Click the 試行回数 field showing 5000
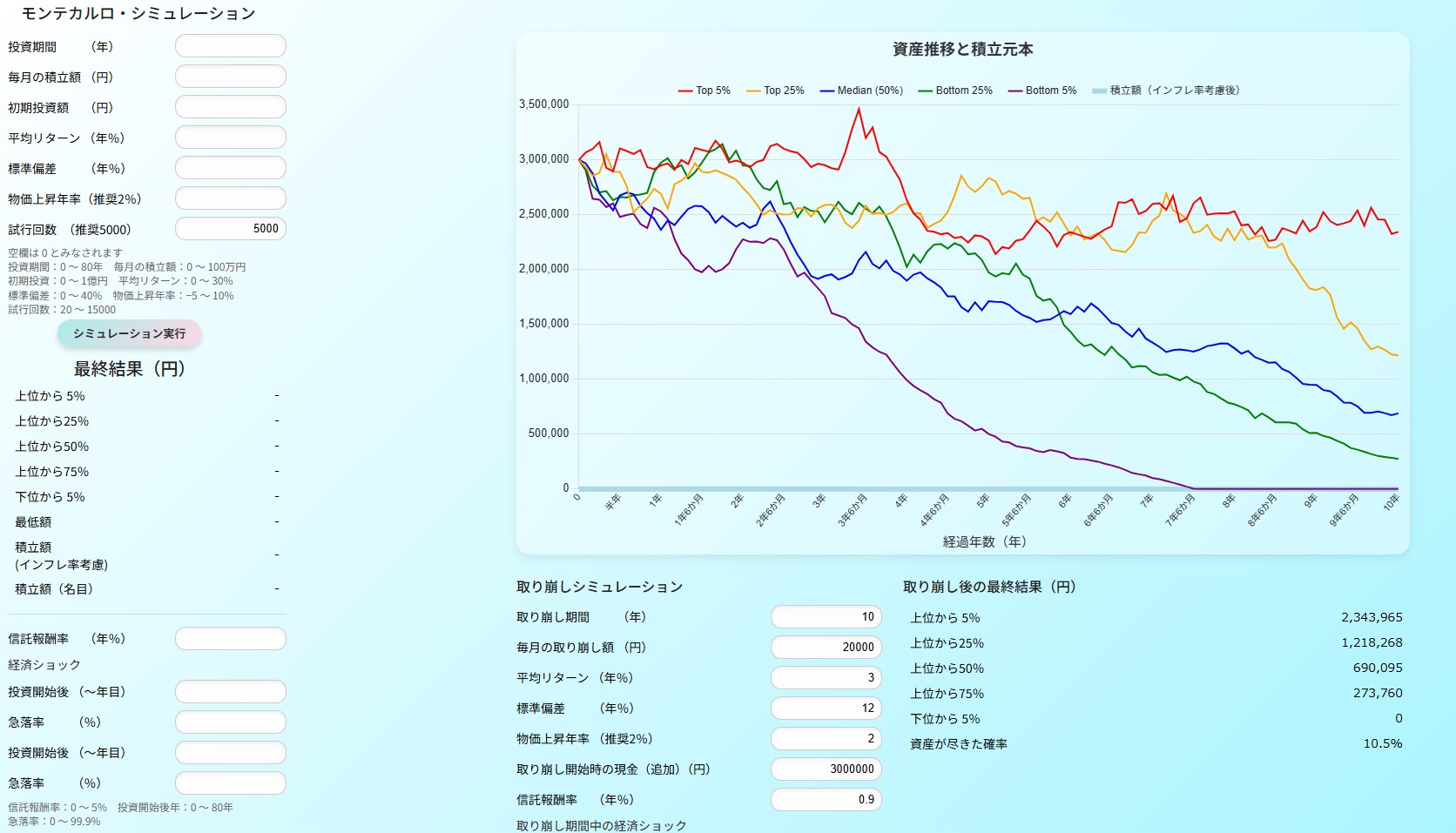The height and width of the screenshot is (833, 1456). [231, 229]
